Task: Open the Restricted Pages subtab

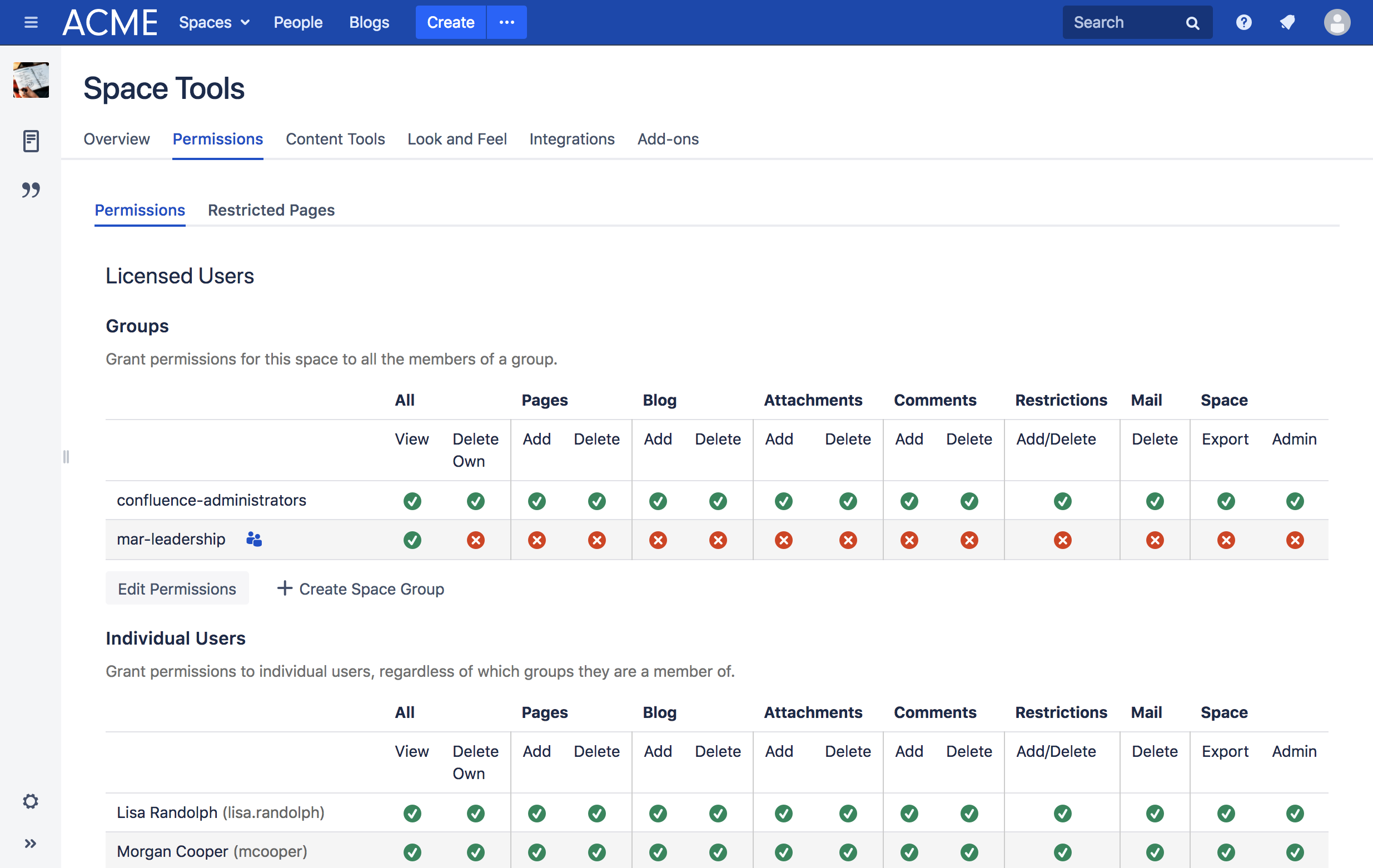Action: [271, 209]
